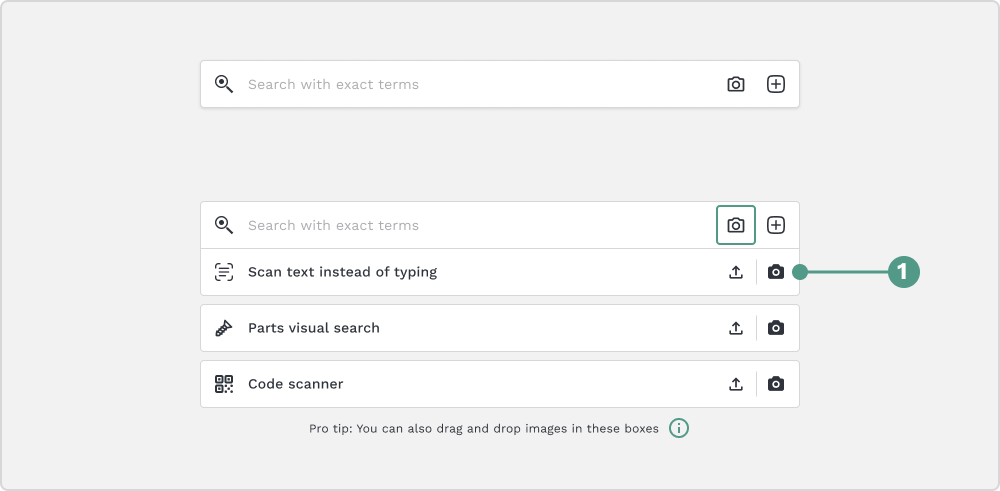Viewport: 1000px width, 491px height.
Task: Click the plus icon in lower search bar
Action: (776, 225)
